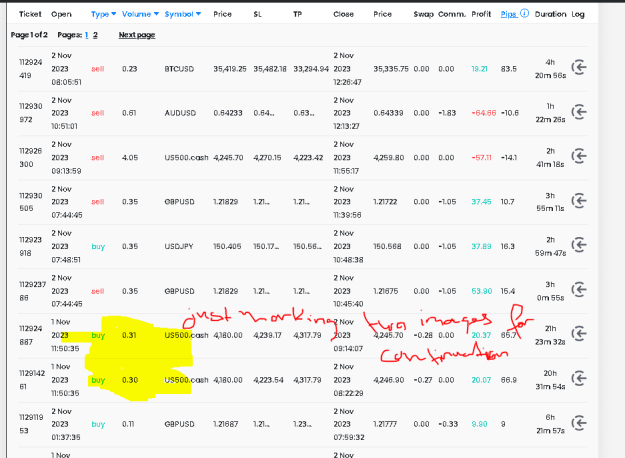Expand the Type filter dropdown
Image resolution: width=625 pixels, height=458 pixels.
click(114, 14)
